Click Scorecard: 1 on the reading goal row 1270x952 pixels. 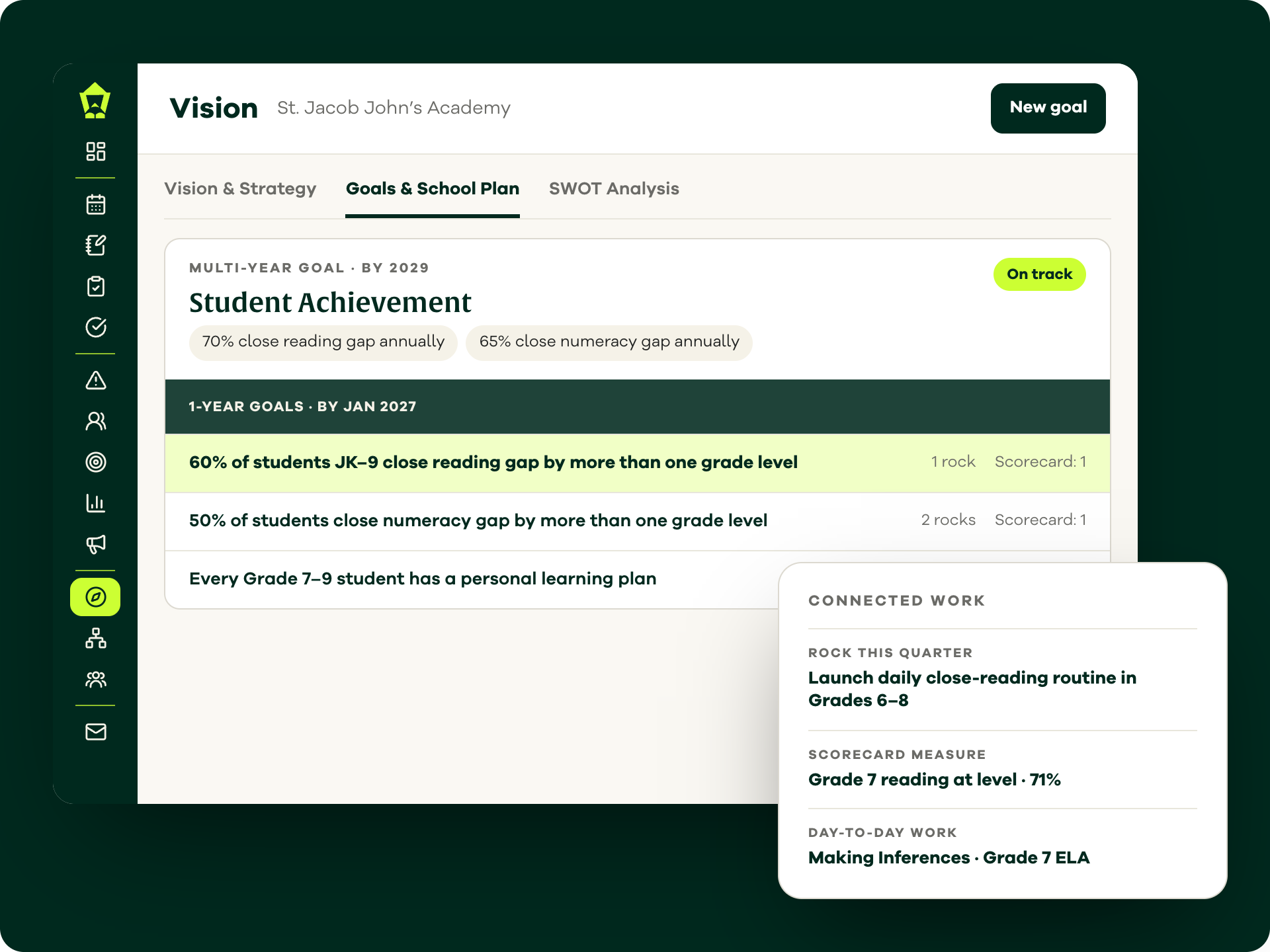click(x=1040, y=462)
